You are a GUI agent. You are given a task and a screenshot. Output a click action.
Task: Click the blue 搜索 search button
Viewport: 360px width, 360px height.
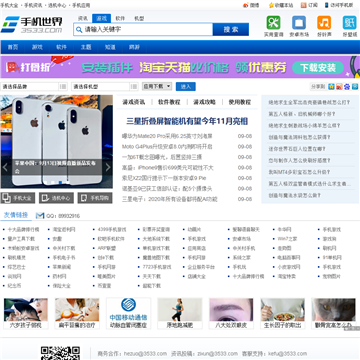231,29
